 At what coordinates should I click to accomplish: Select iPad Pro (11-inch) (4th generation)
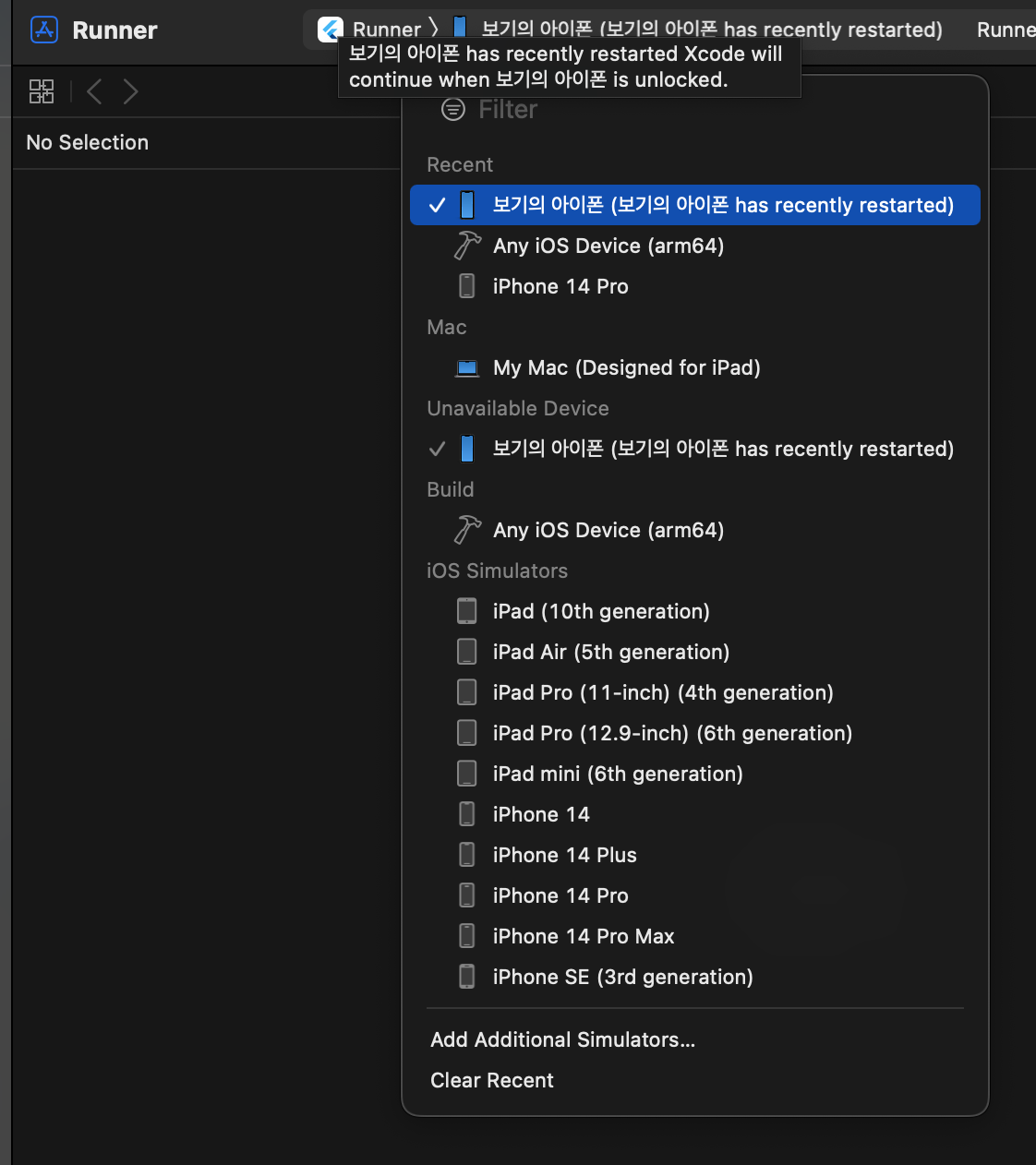(x=695, y=692)
